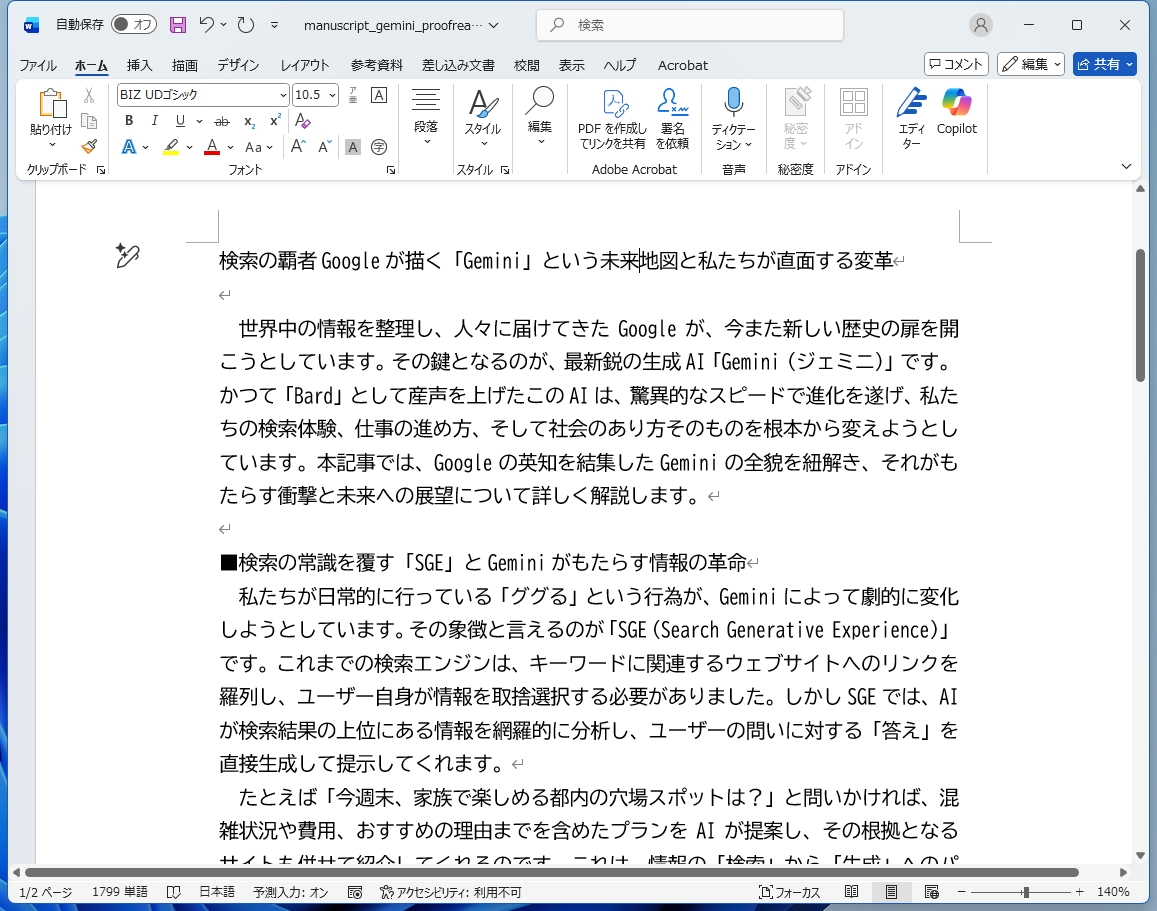This screenshot has width=1157, height=911.
Task: Click アクセシビリティ: 利用不可 status
Action: pos(451,892)
